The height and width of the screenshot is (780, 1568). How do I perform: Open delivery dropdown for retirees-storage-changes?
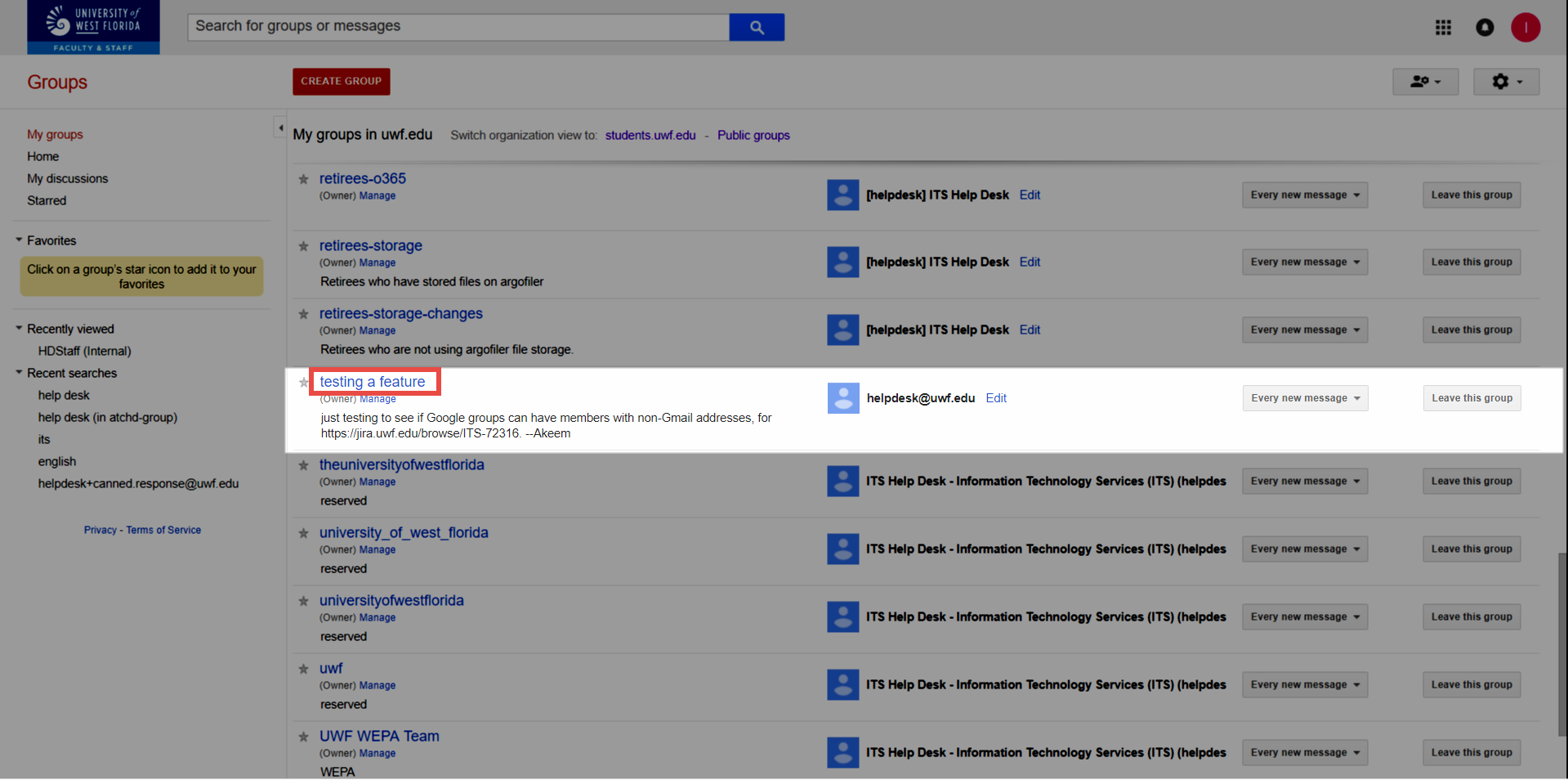(1305, 329)
